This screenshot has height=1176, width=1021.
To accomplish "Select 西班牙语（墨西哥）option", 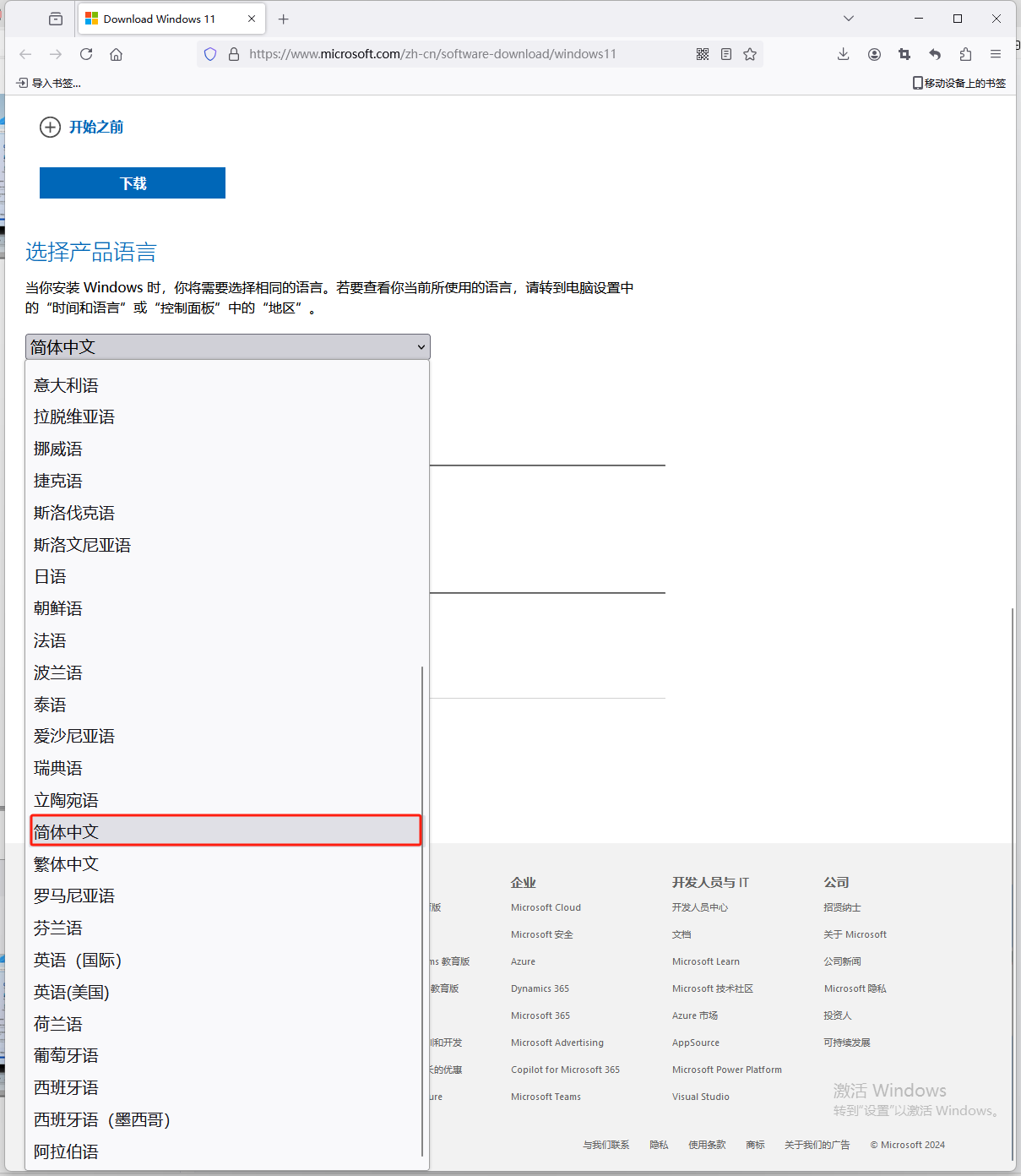I will 224,1119.
